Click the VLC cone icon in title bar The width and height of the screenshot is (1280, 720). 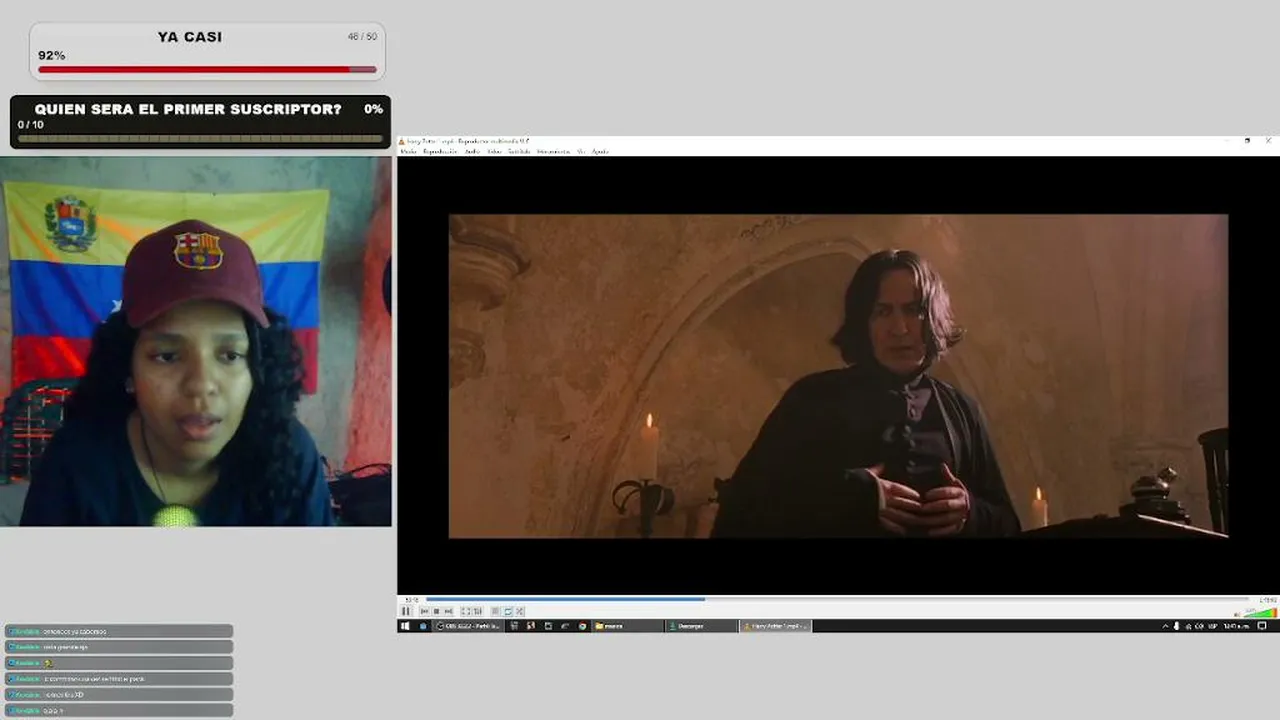click(x=402, y=141)
